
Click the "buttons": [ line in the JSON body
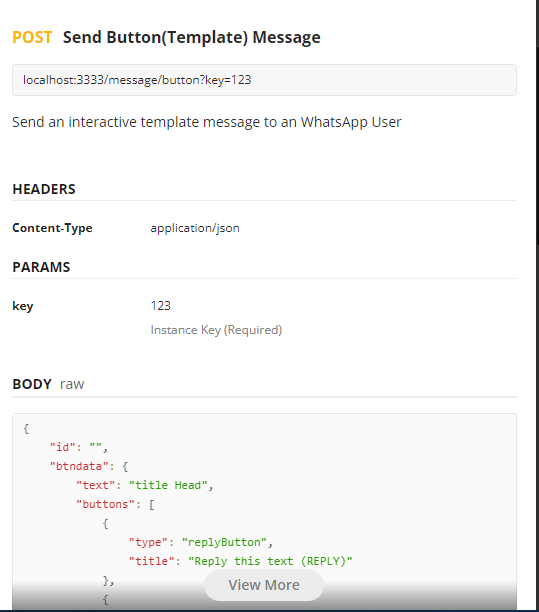[x=115, y=504]
